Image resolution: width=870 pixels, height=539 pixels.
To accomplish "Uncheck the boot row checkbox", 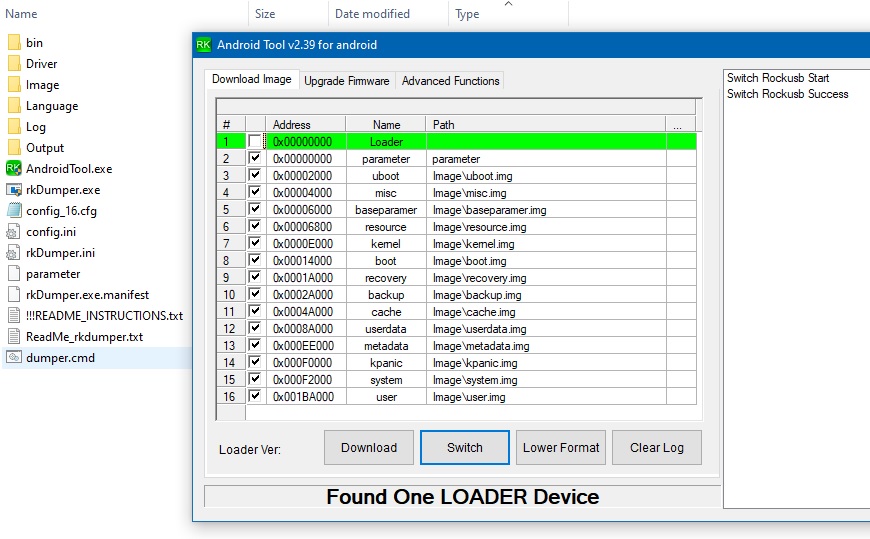I will 254,260.
